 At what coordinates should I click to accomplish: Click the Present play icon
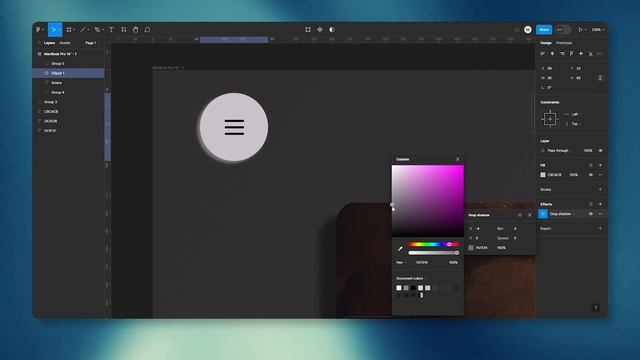tap(580, 29)
